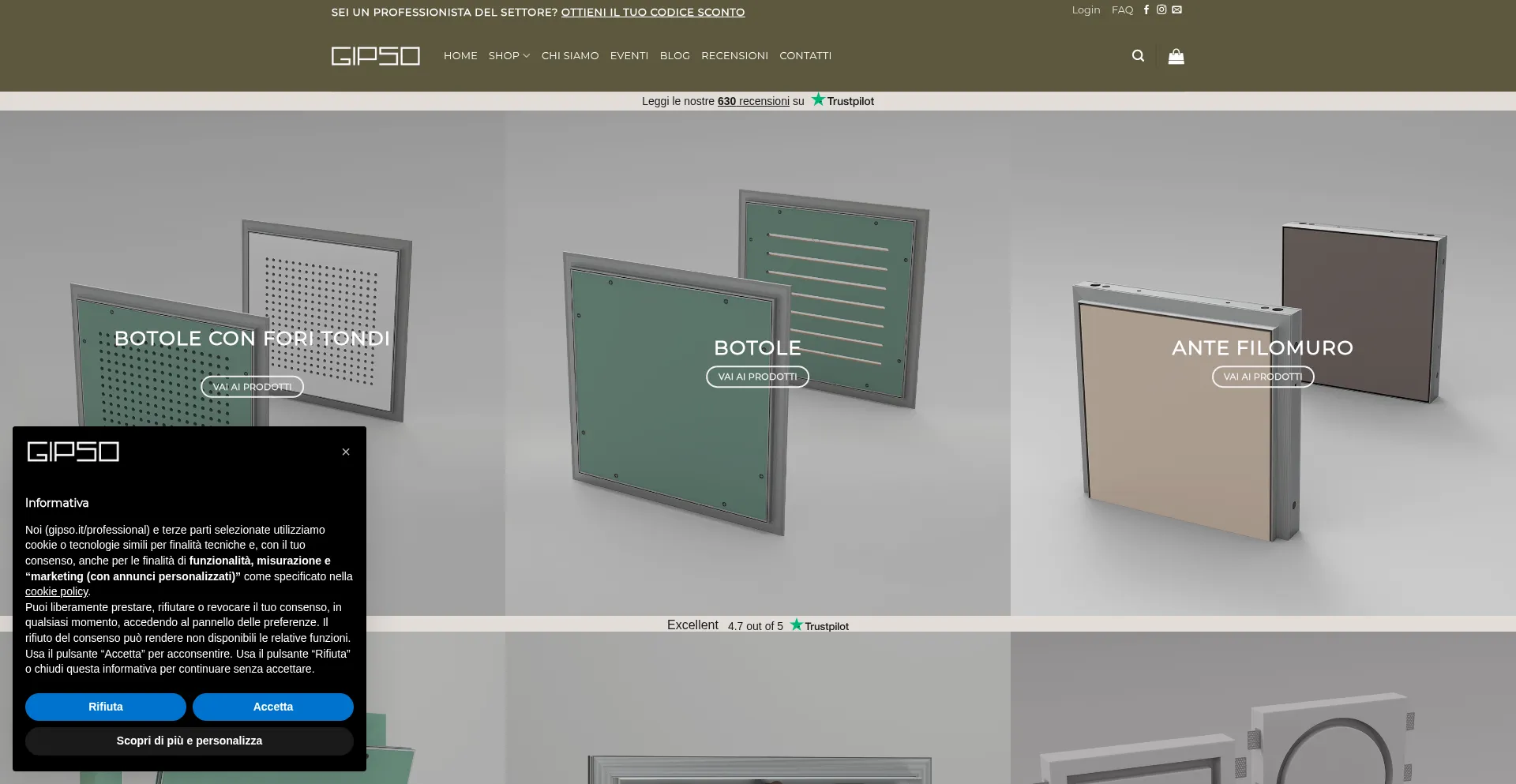Reject cookies with Rifiuta button
Viewport: 1516px width, 784px height.
point(106,707)
